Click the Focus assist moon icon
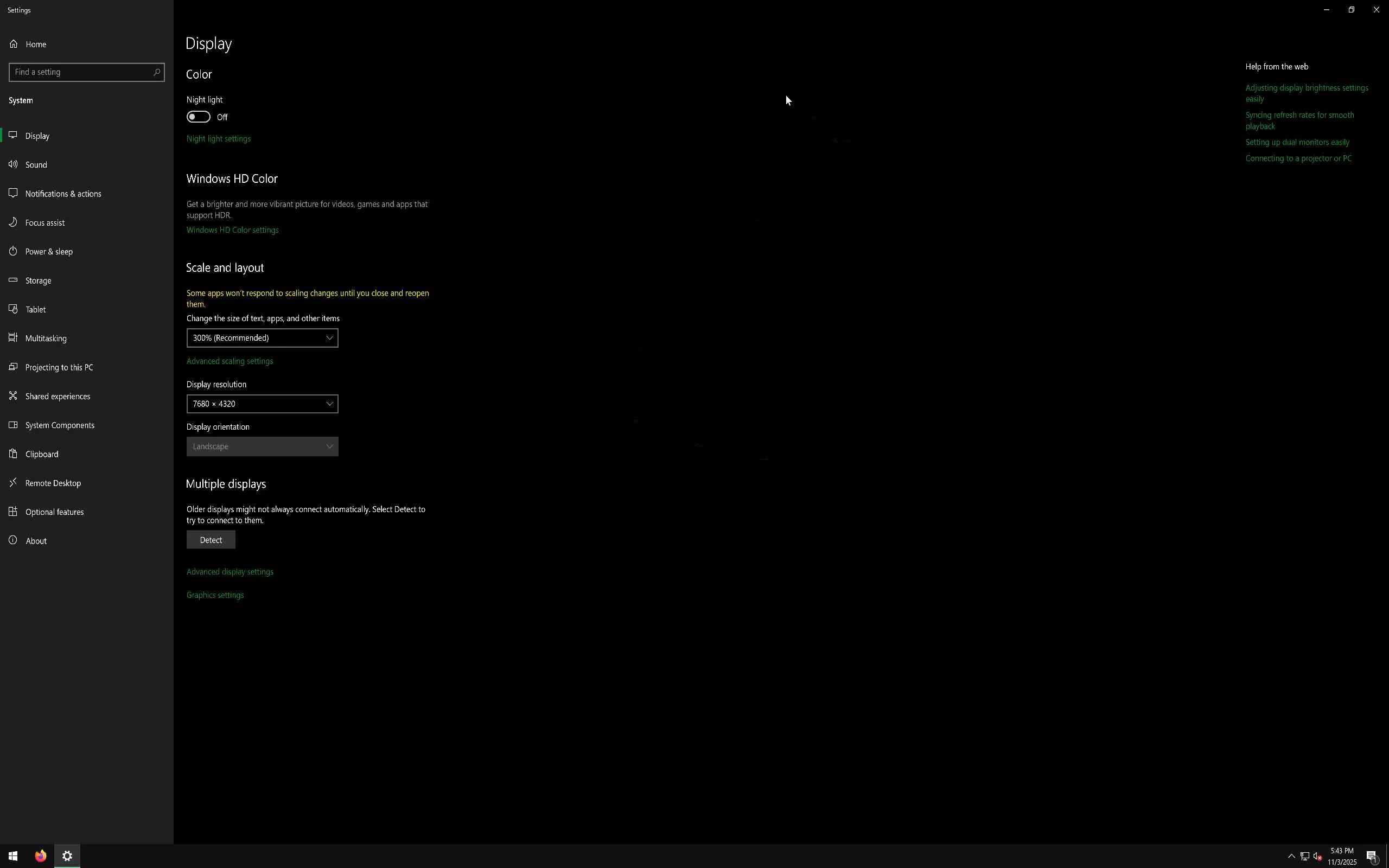This screenshot has height=868, width=1389. (x=13, y=222)
